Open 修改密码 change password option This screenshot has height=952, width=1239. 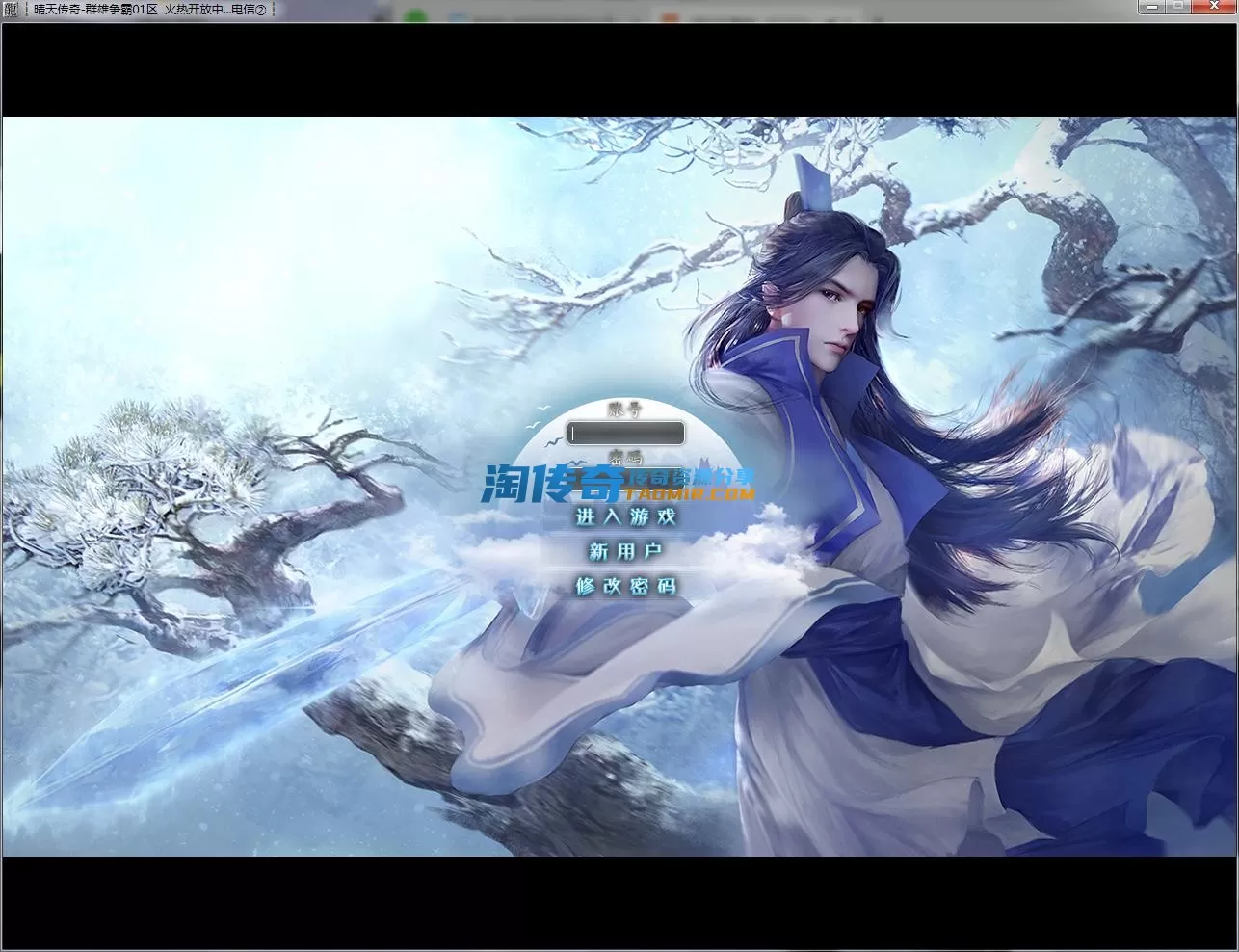pos(626,586)
